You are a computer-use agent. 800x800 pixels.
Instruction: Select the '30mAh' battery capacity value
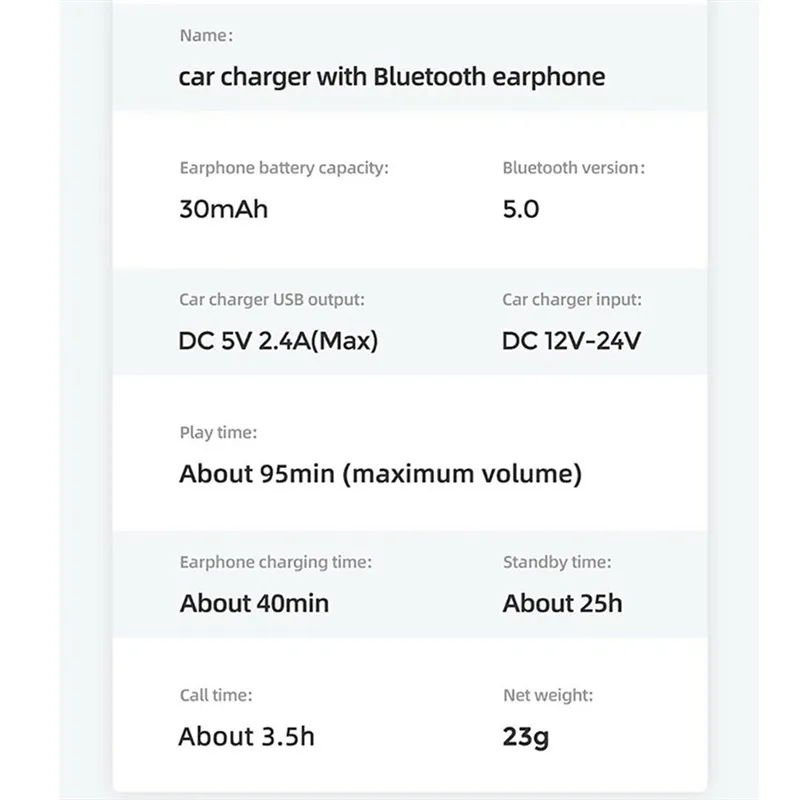pyautogui.click(x=223, y=210)
